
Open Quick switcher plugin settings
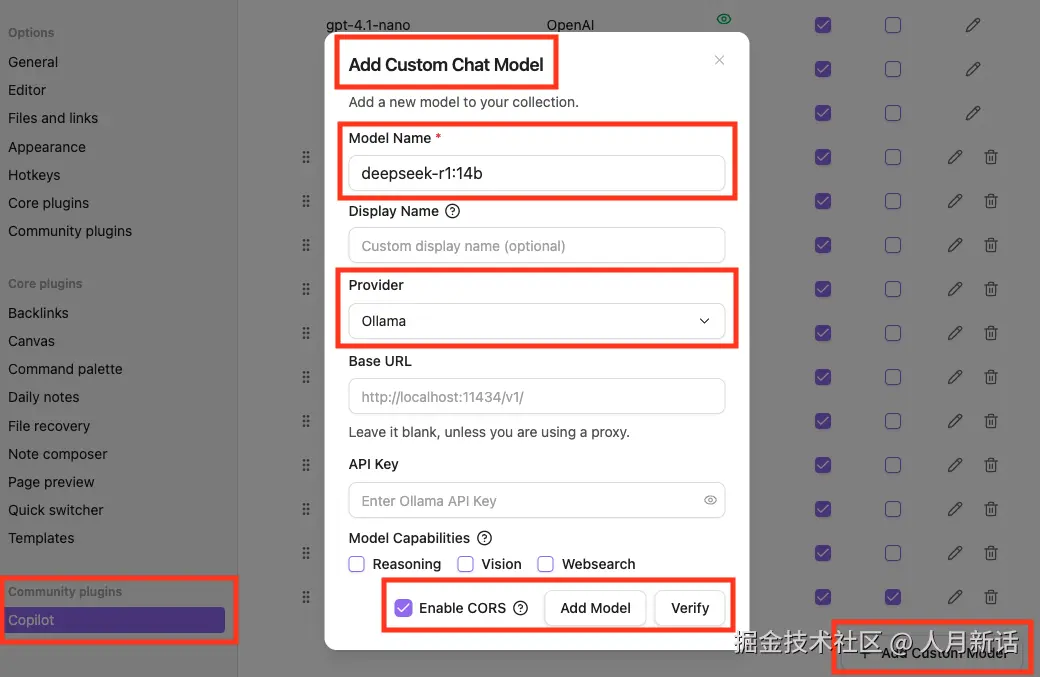56,510
